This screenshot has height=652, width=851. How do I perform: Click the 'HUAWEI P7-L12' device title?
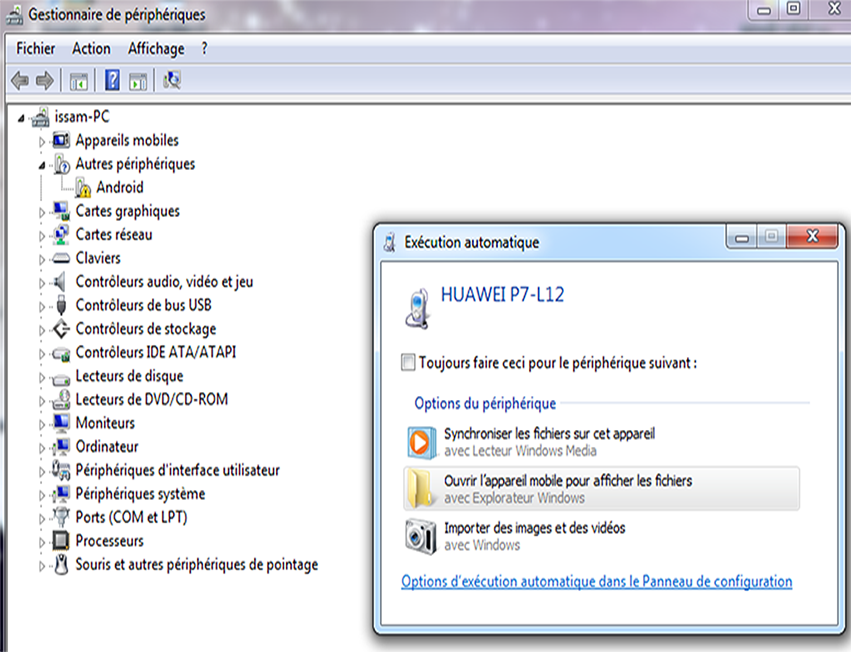click(x=502, y=294)
